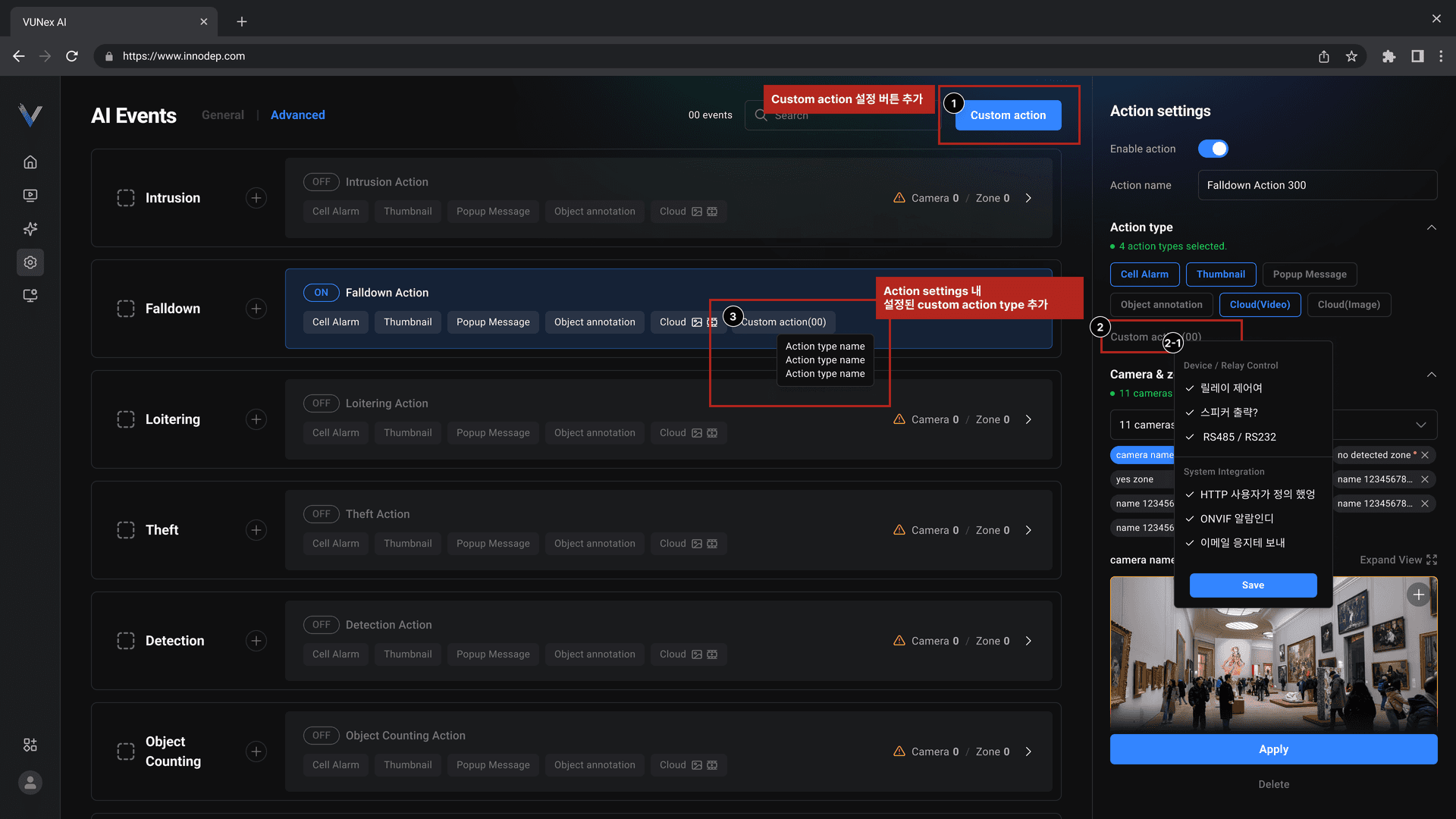
Task: Open the apps grid sidebar icon
Action: (30, 745)
